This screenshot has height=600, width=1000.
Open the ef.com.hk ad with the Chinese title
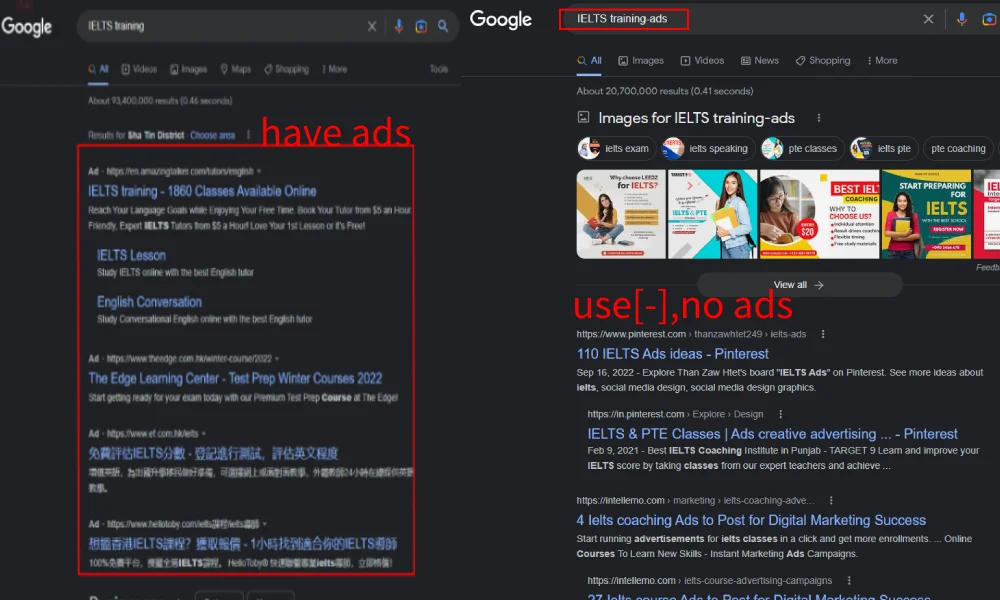[213, 453]
